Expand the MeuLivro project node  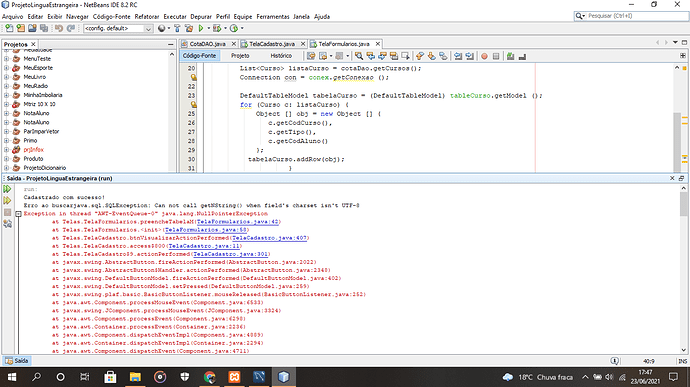6,77
